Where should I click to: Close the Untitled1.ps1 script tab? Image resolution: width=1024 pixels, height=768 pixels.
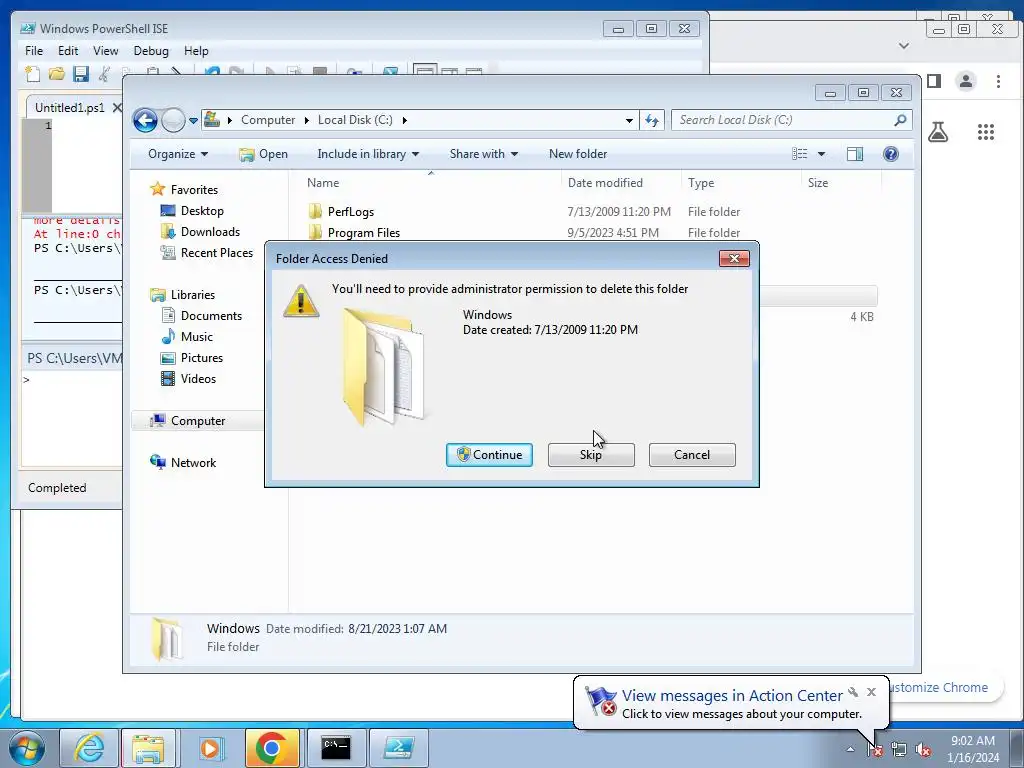coord(117,108)
